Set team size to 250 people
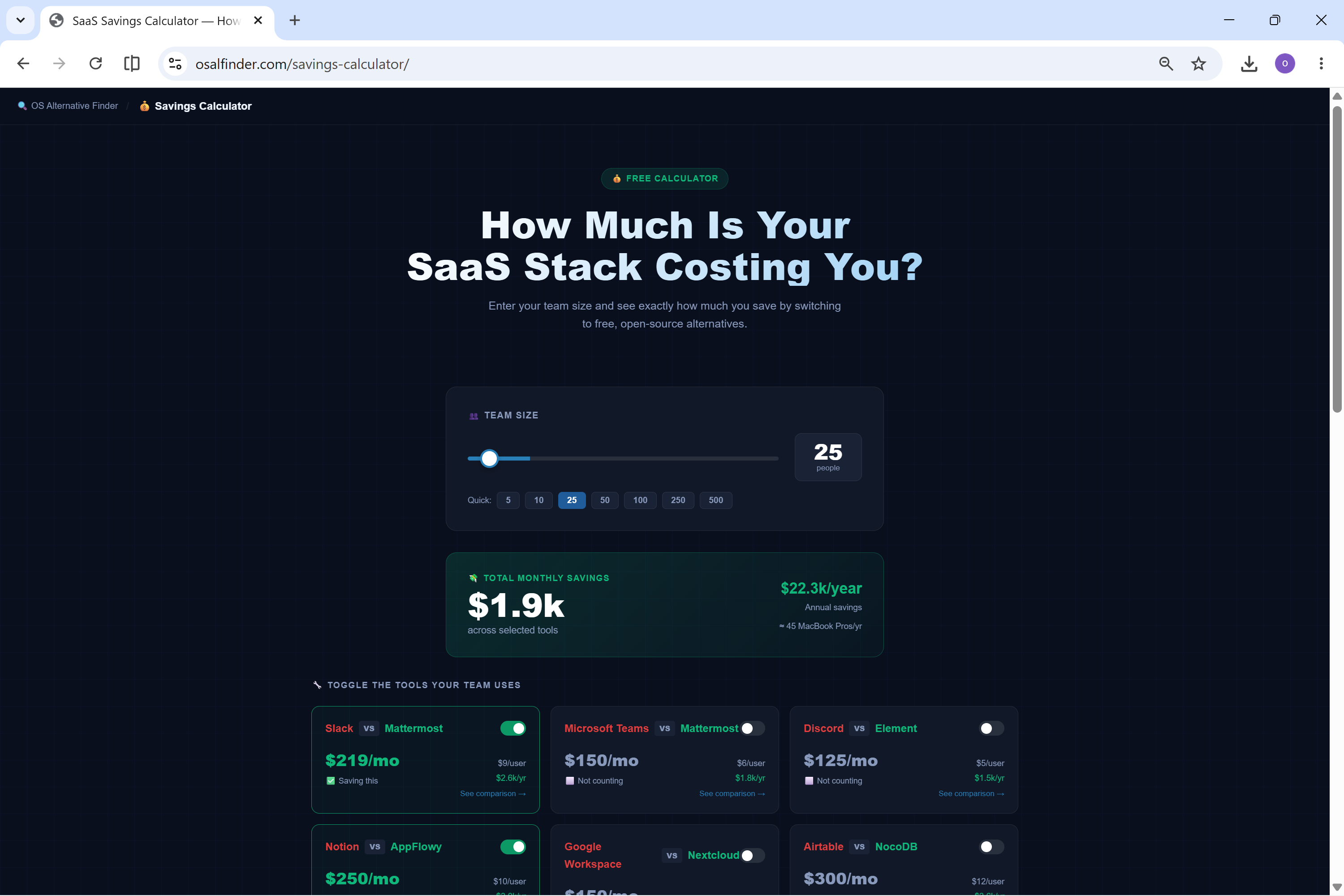 (678, 500)
